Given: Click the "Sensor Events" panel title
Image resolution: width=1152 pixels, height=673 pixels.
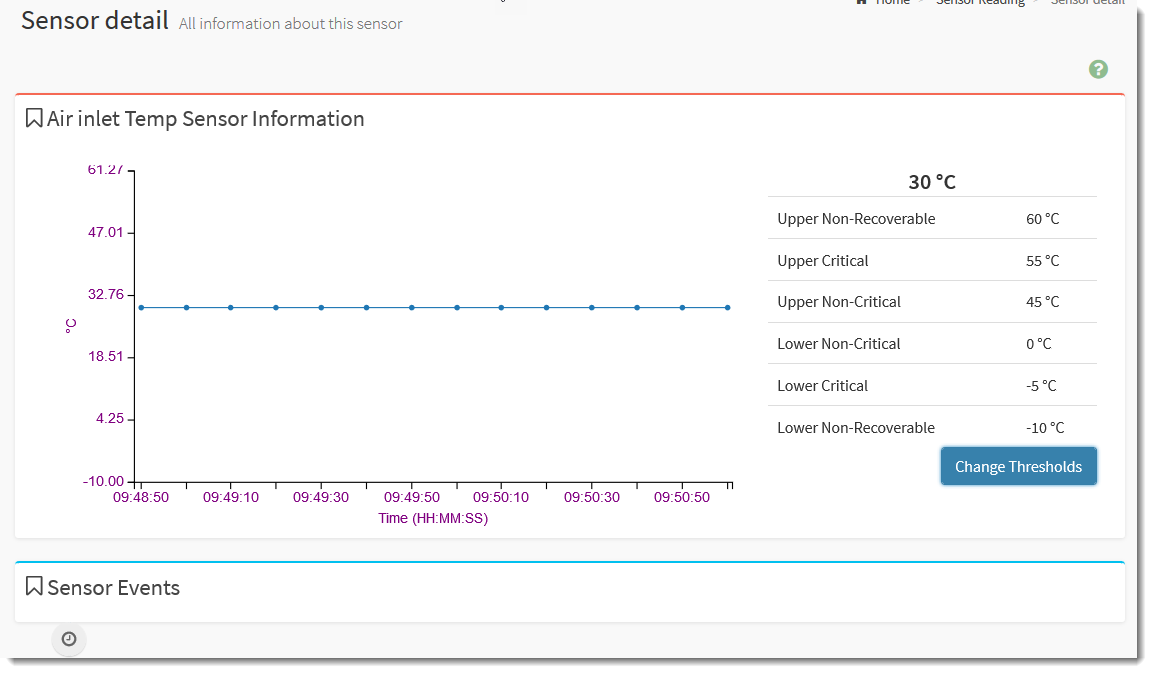Looking at the screenshot, I should (114, 588).
